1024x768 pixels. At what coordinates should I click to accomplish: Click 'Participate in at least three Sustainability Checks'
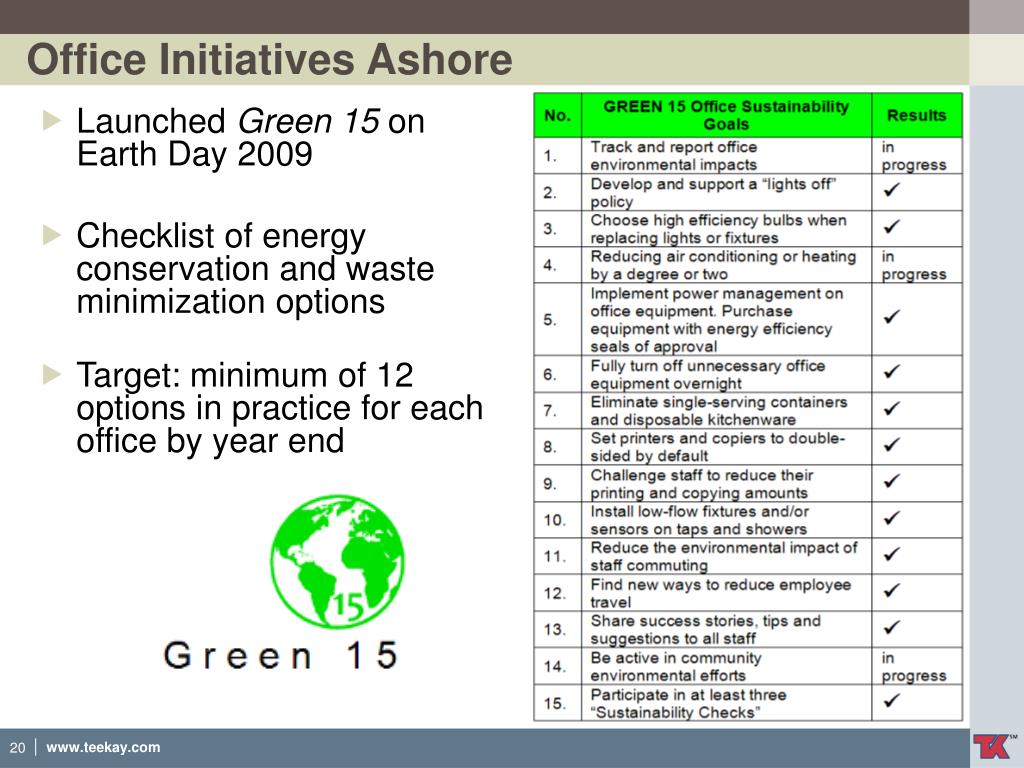pyautogui.click(x=726, y=703)
